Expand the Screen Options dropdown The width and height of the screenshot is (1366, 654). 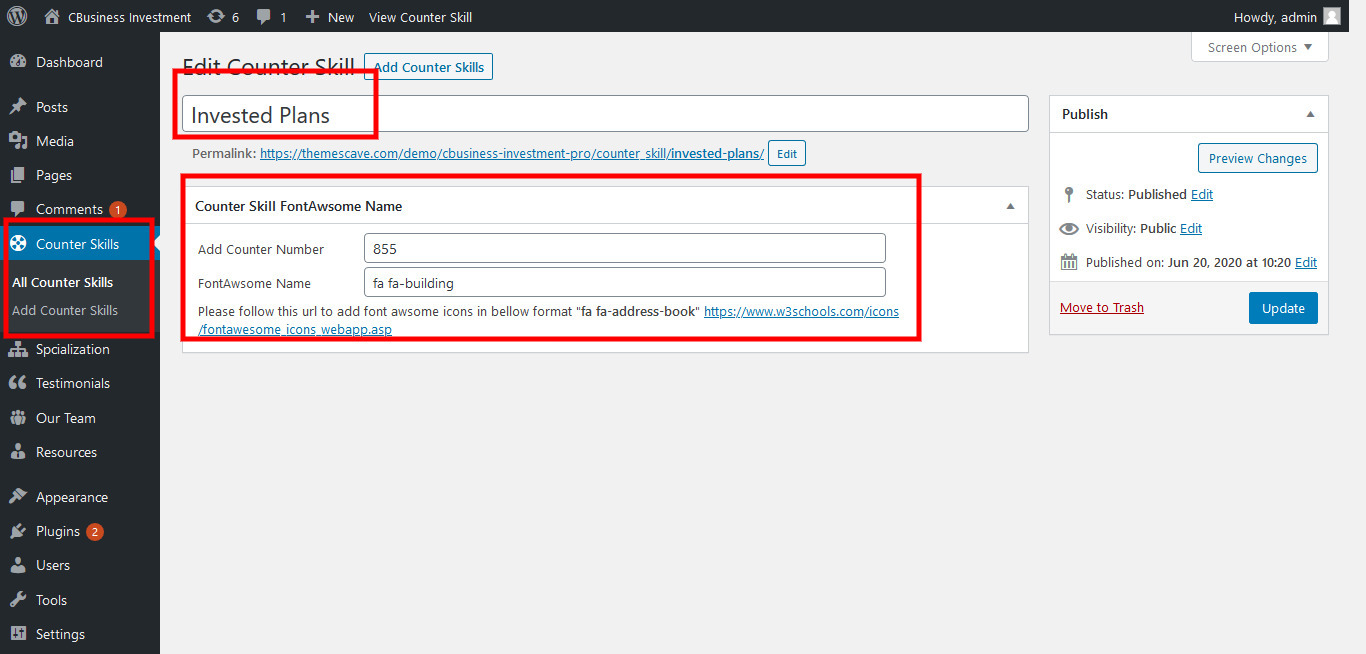(x=1260, y=47)
